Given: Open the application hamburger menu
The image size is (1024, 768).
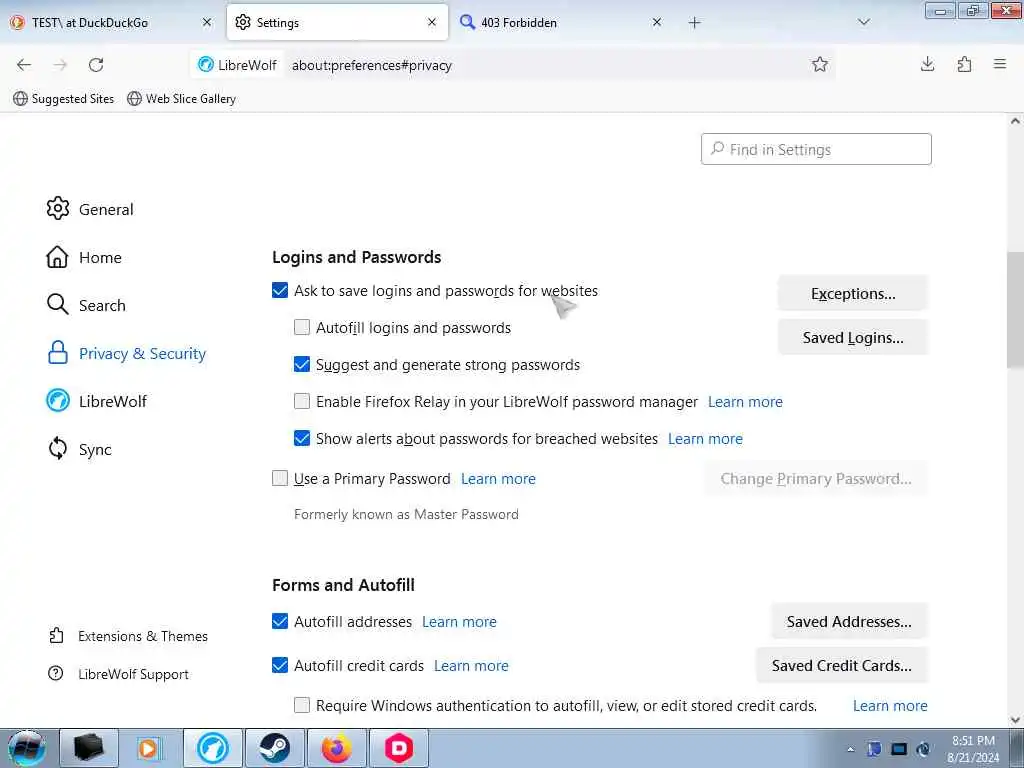Looking at the screenshot, I should [999, 65].
